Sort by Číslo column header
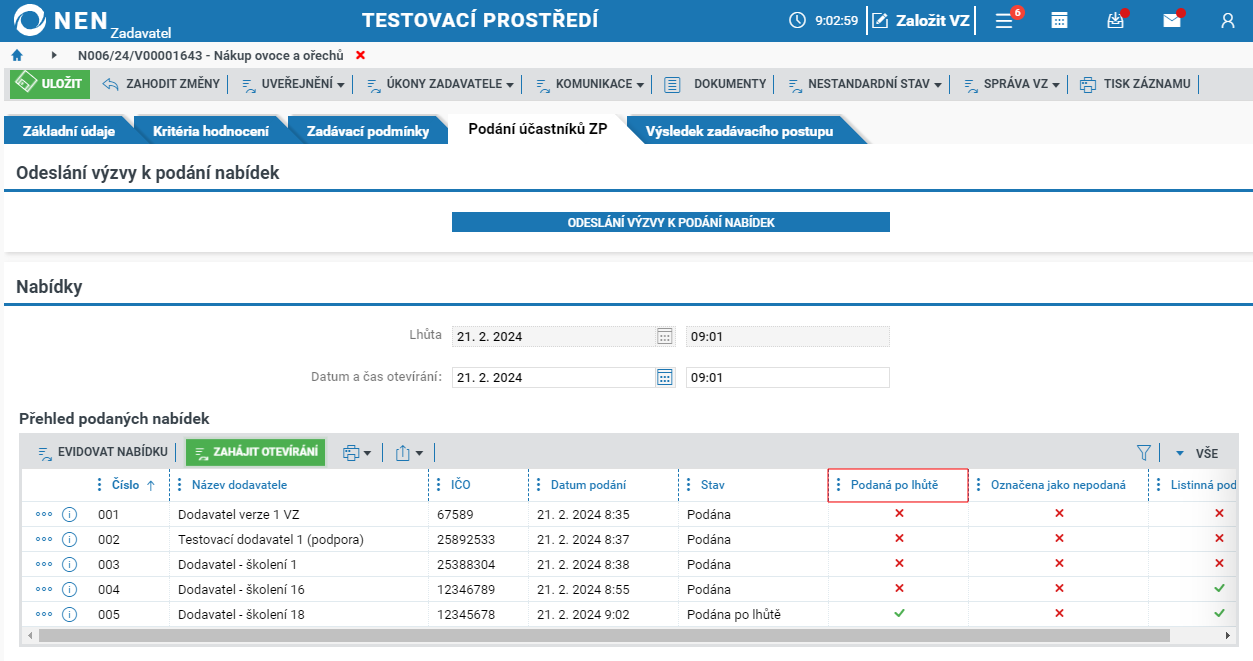 tap(125, 485)
